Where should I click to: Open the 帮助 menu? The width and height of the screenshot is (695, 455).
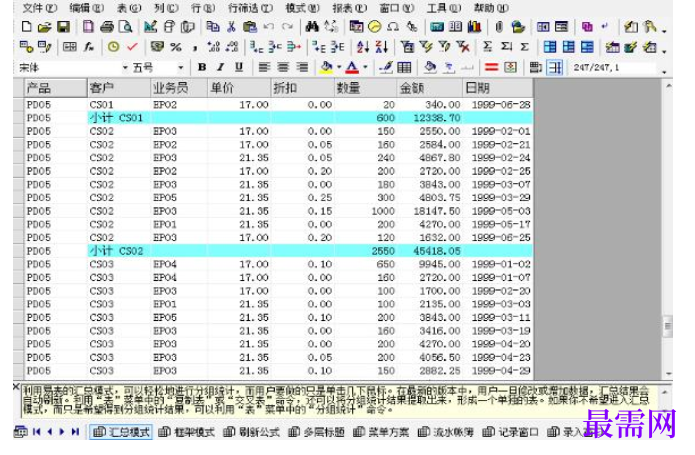pos(491,8)
